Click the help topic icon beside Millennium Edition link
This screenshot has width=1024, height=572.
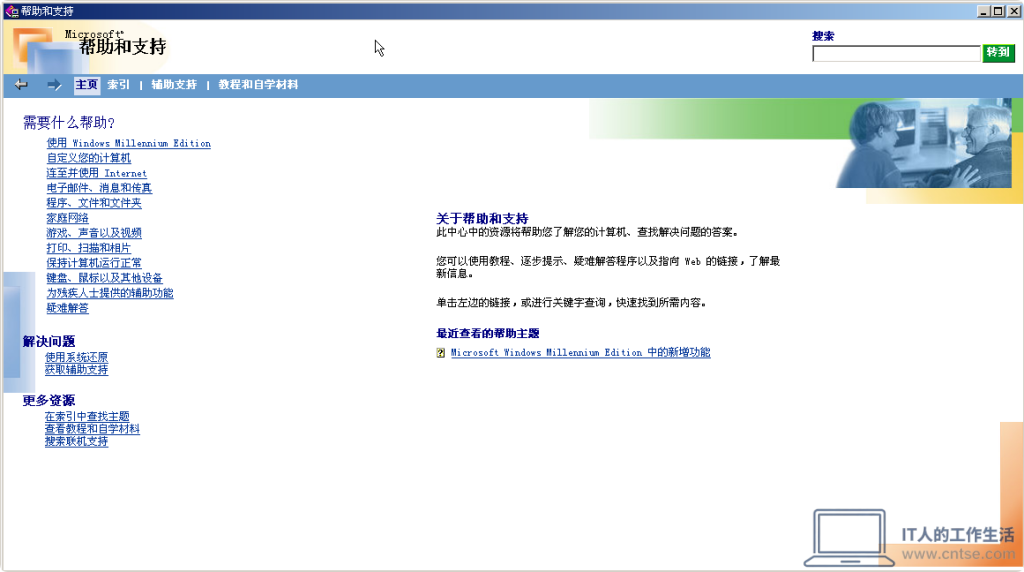point(441,353)
